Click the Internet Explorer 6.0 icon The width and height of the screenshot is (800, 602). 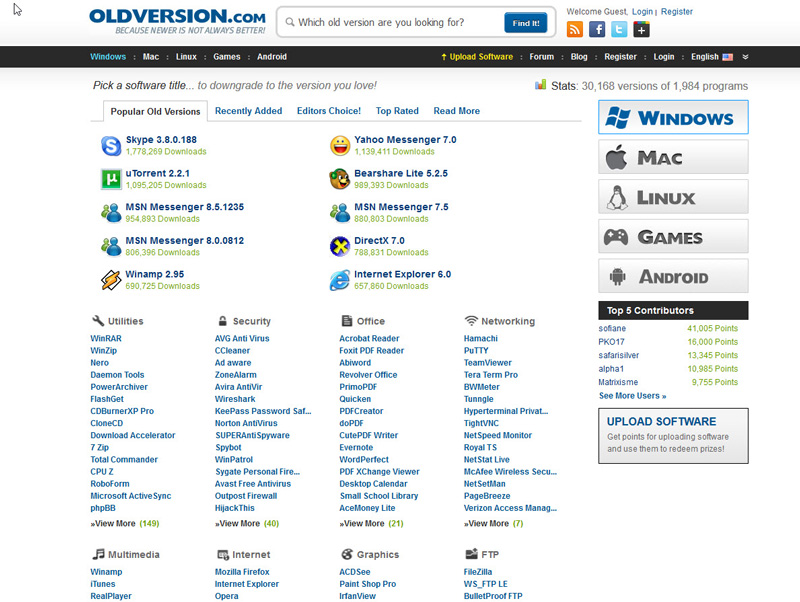point(340,280)
